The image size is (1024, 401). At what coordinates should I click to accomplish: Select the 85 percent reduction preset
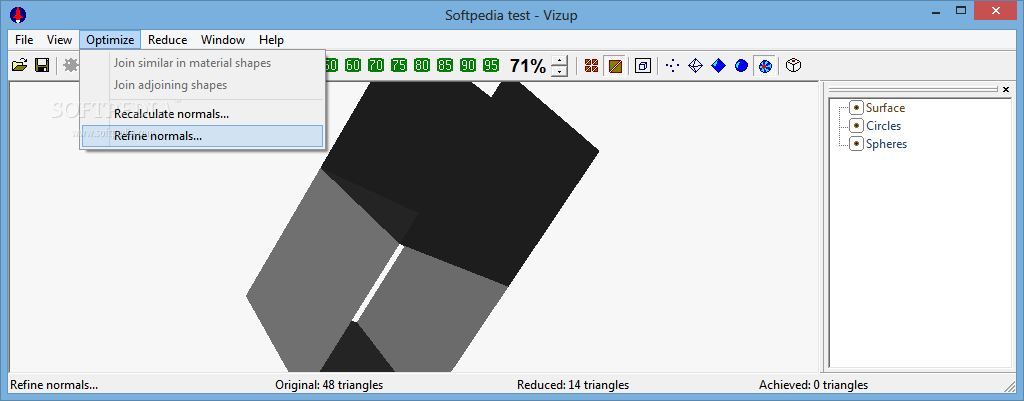pos(445,65)
